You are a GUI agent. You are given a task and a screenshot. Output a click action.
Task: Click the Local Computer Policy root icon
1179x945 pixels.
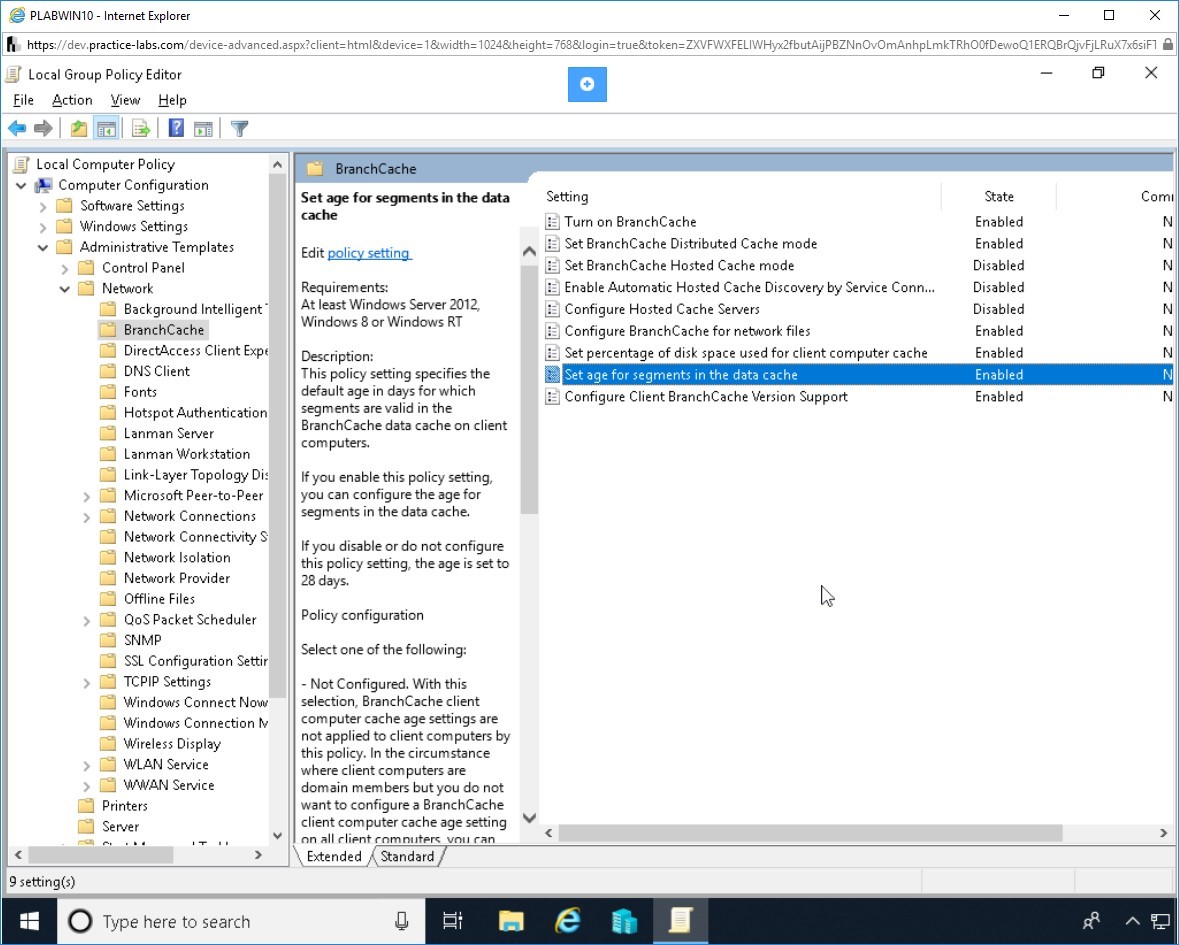[x=22, y=164]
